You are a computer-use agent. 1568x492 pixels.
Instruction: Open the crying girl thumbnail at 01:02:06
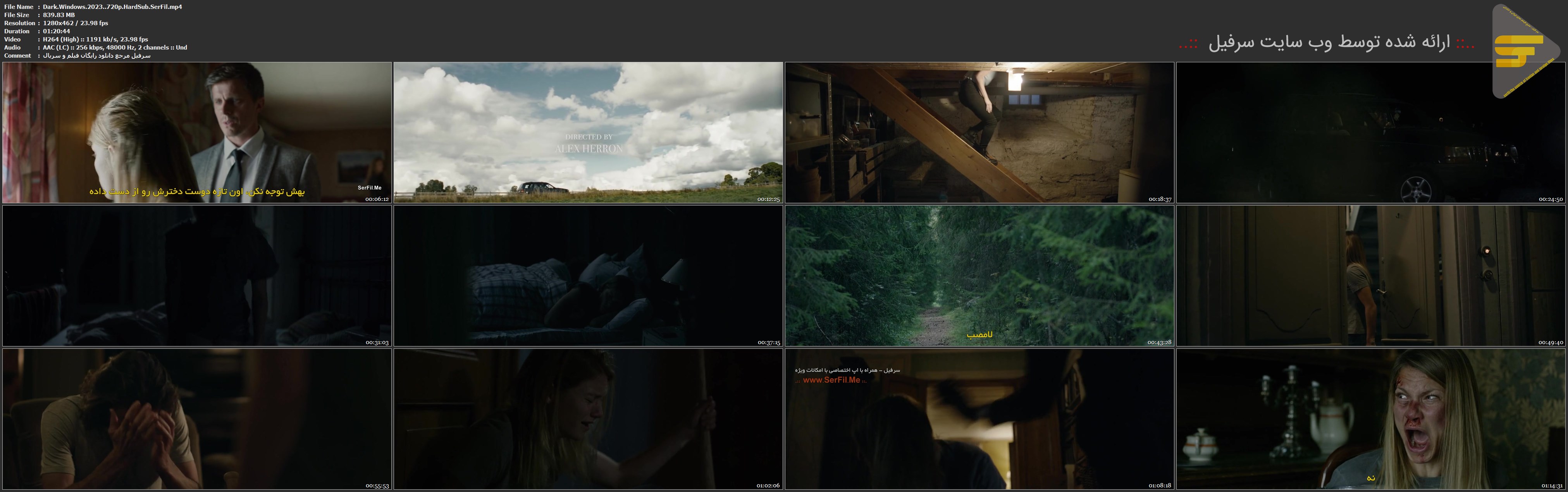[x=588, y=419]
